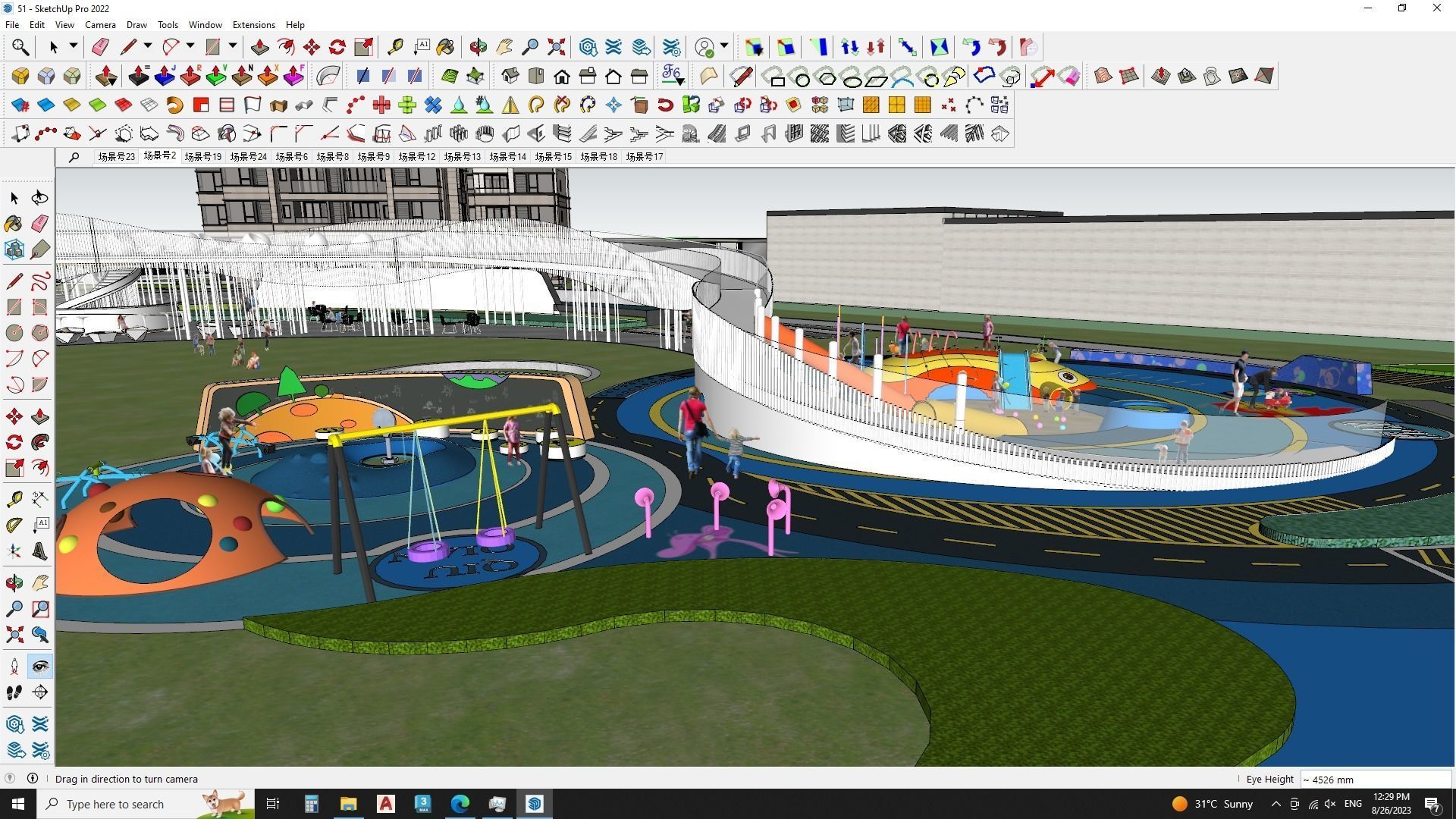Switch to Front view house icon
The width and height of the screenshot is (1456, 819).
coord(562,76)
